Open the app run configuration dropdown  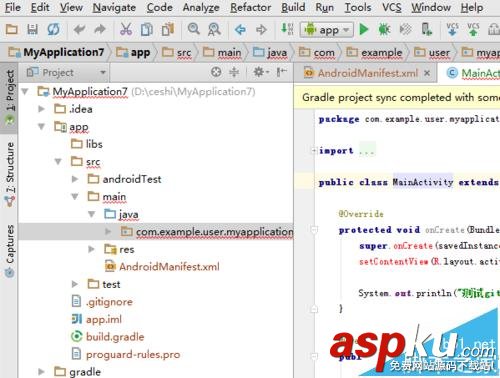(x=327, y=30)
